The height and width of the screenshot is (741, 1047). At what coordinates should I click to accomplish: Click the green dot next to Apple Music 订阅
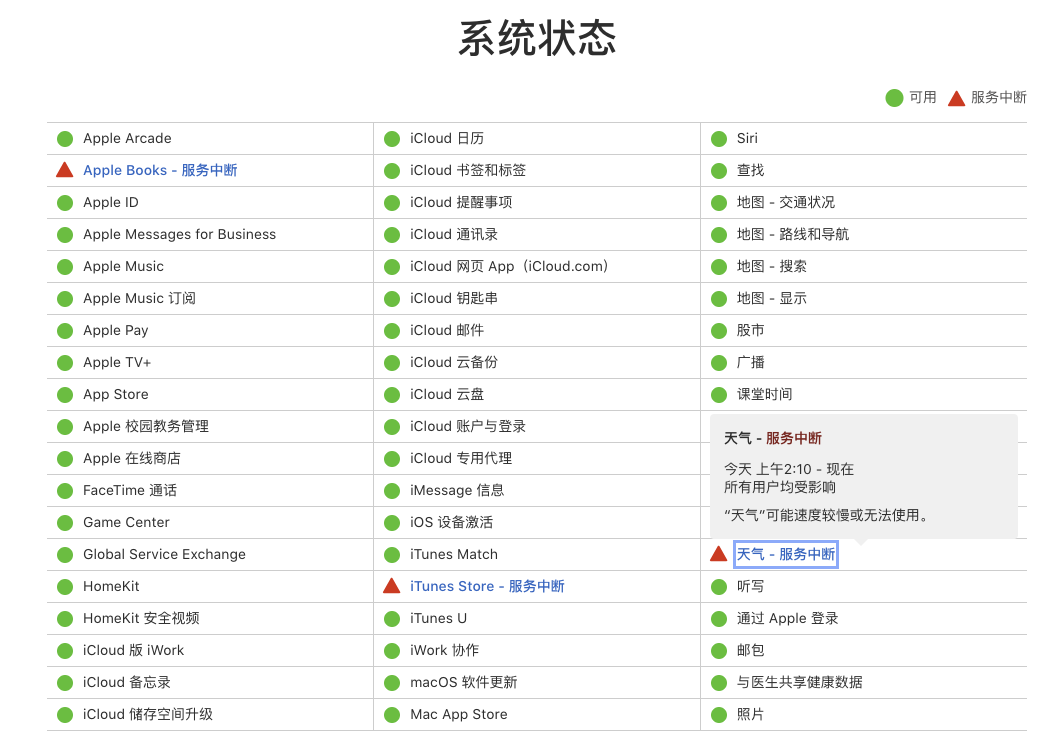point(65,299)
